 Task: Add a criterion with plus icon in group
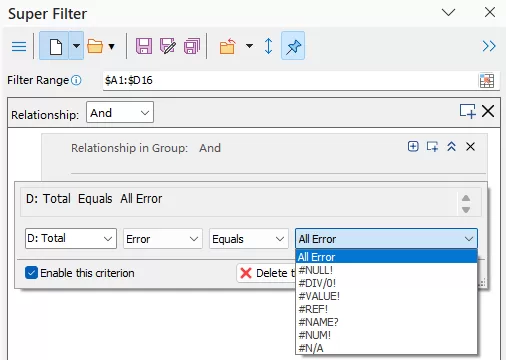pos(413,146)
